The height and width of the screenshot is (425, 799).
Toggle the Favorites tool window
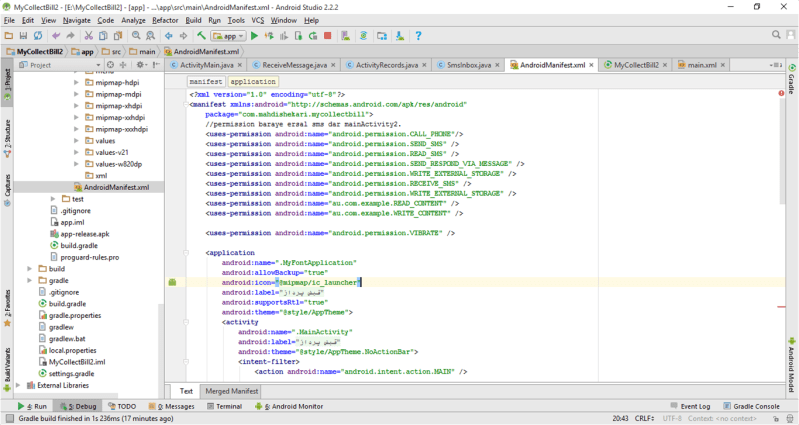coord(8,307)
